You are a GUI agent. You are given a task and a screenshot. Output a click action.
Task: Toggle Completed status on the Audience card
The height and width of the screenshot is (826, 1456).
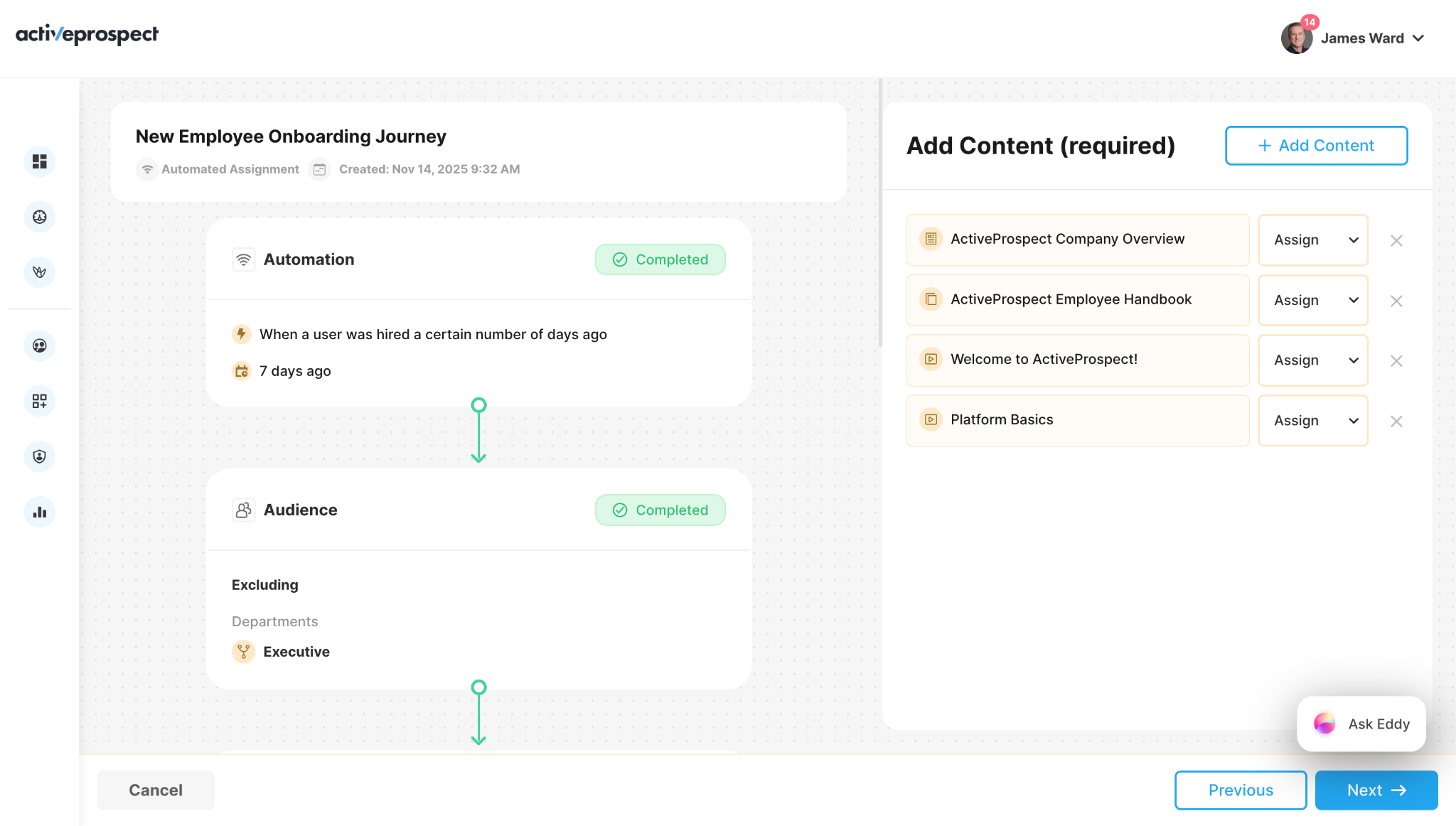[x=660, y=510]
